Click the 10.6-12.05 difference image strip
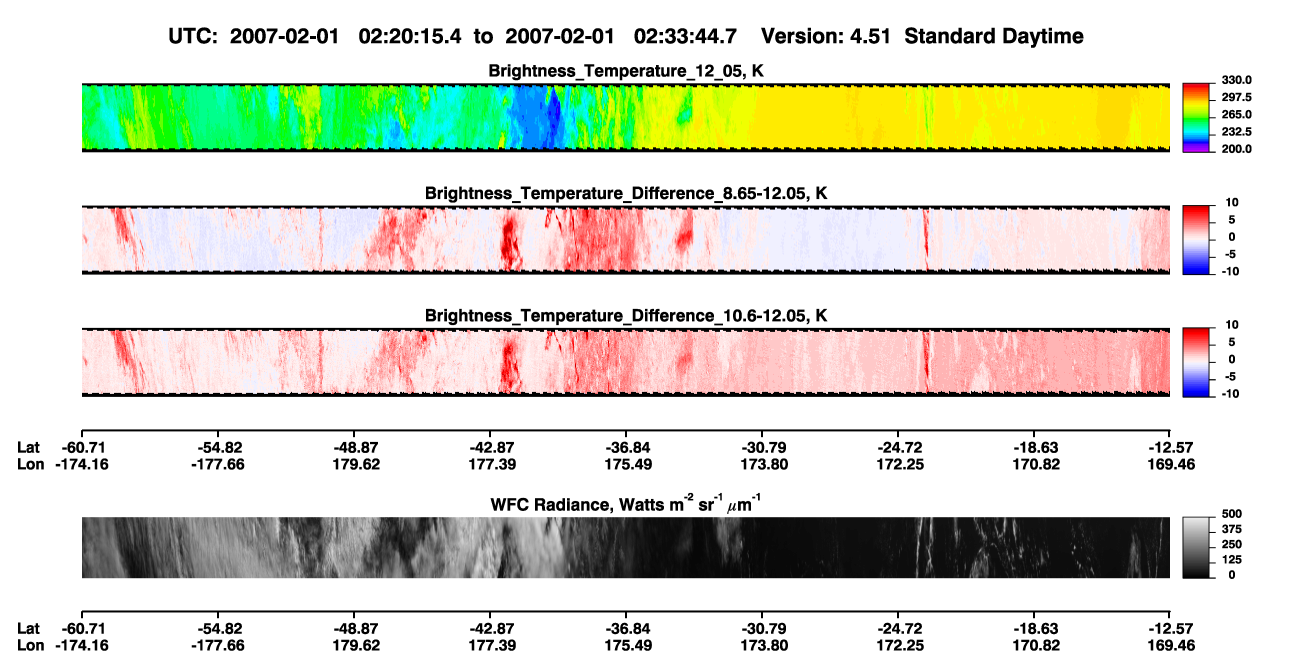The image size is (1300, 667). point(626,362)
